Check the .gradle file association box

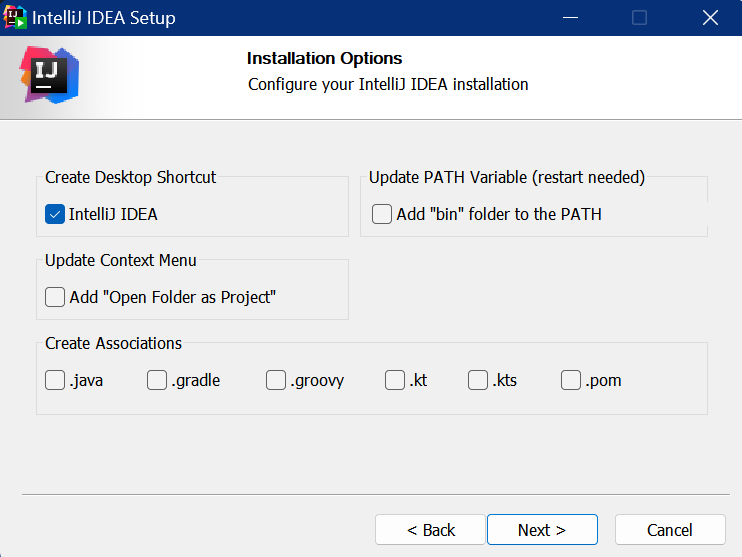157,380
